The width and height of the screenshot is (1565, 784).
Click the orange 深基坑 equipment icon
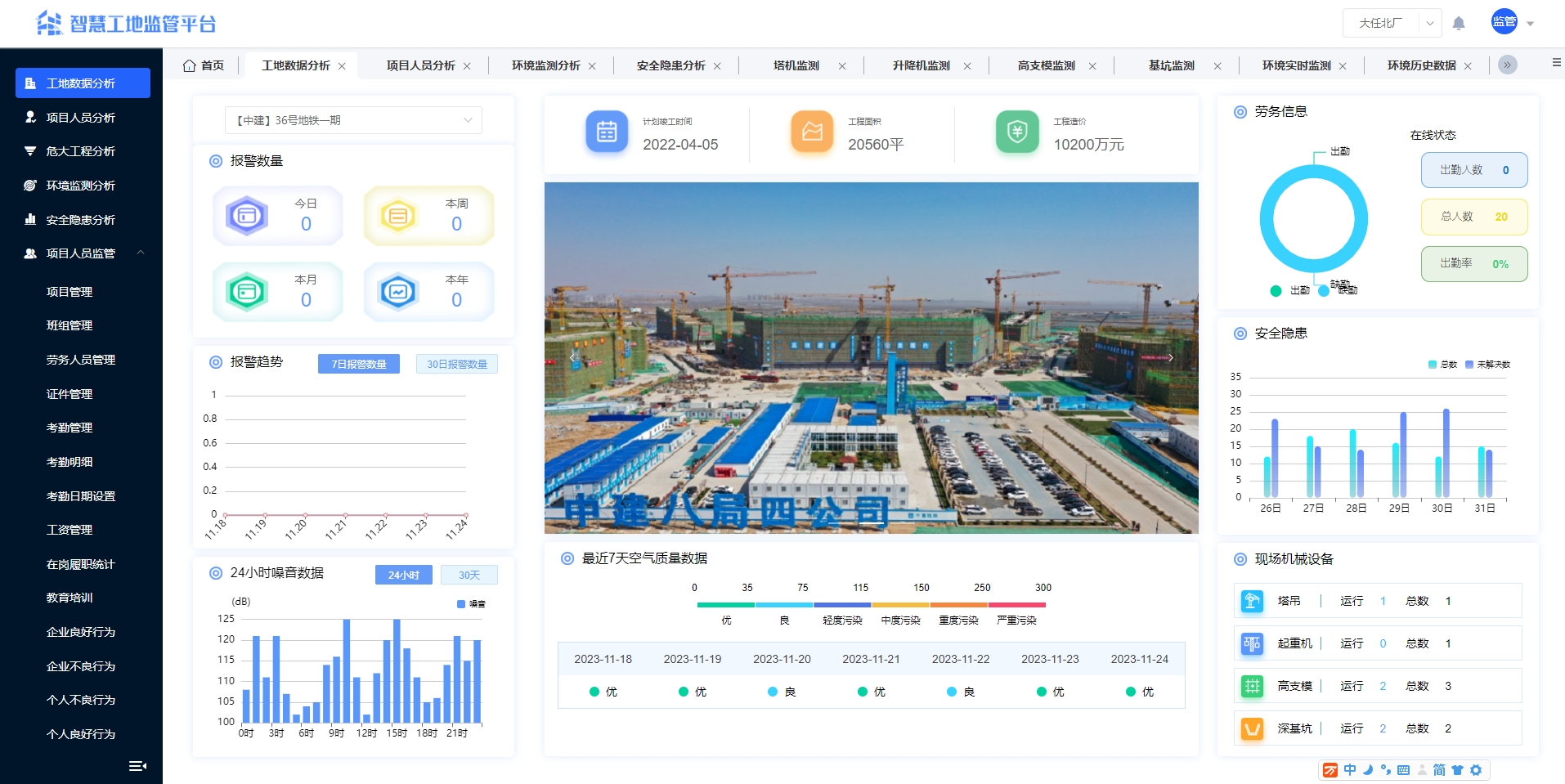click(1252, 728)
